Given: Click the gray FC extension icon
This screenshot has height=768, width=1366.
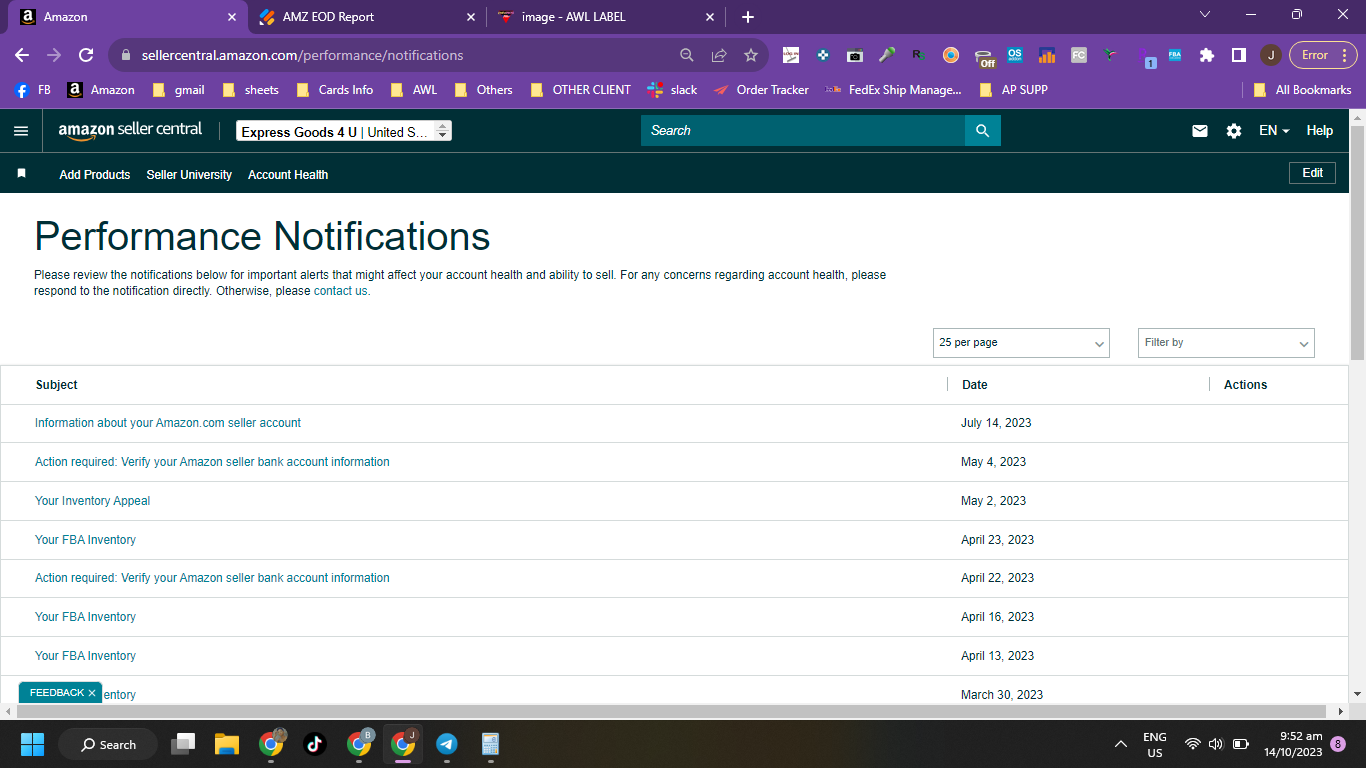Looking at the screenshot, I should click(x=1079, y=55).
